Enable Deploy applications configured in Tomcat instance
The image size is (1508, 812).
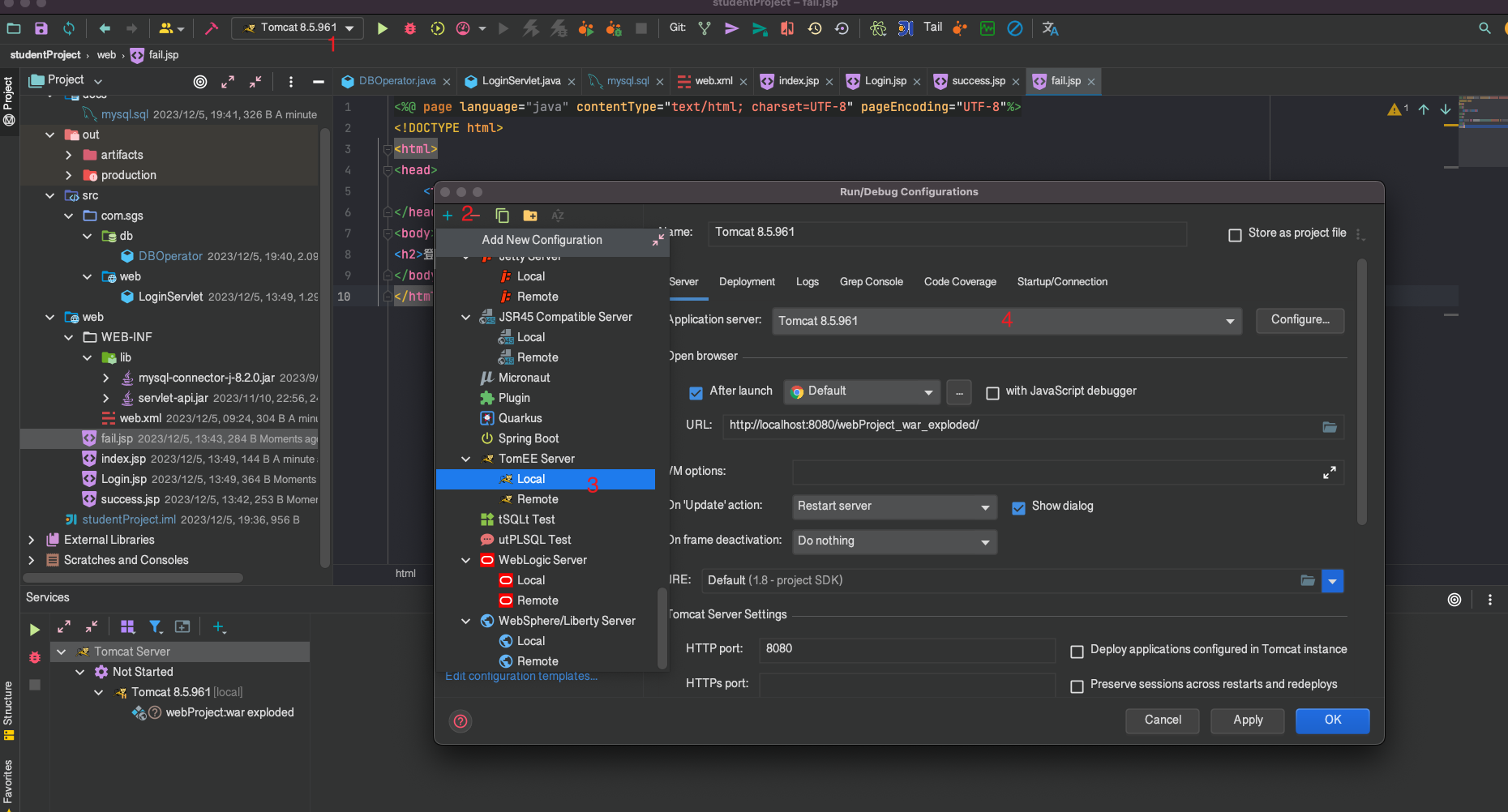[x=1077, y=652]
